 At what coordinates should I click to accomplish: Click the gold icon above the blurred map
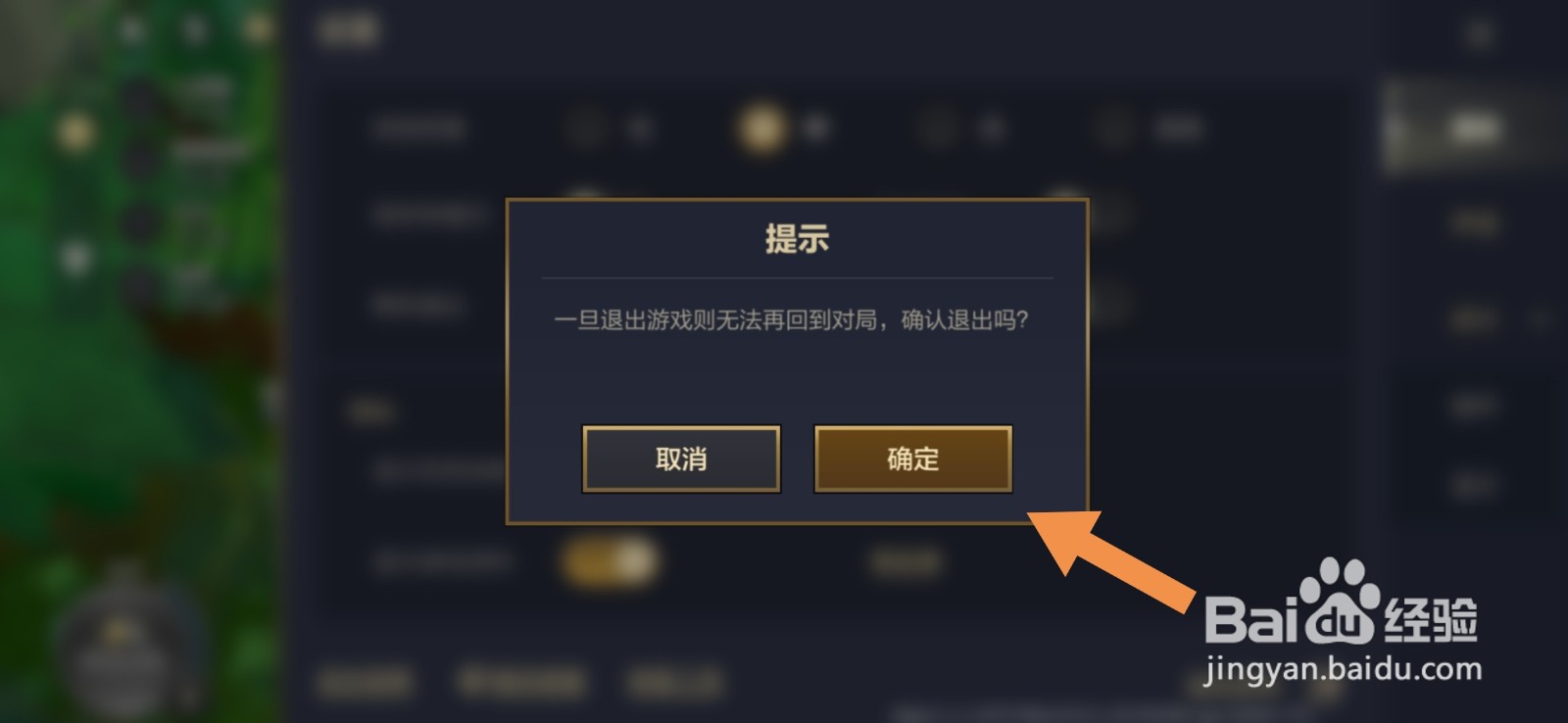259,29
